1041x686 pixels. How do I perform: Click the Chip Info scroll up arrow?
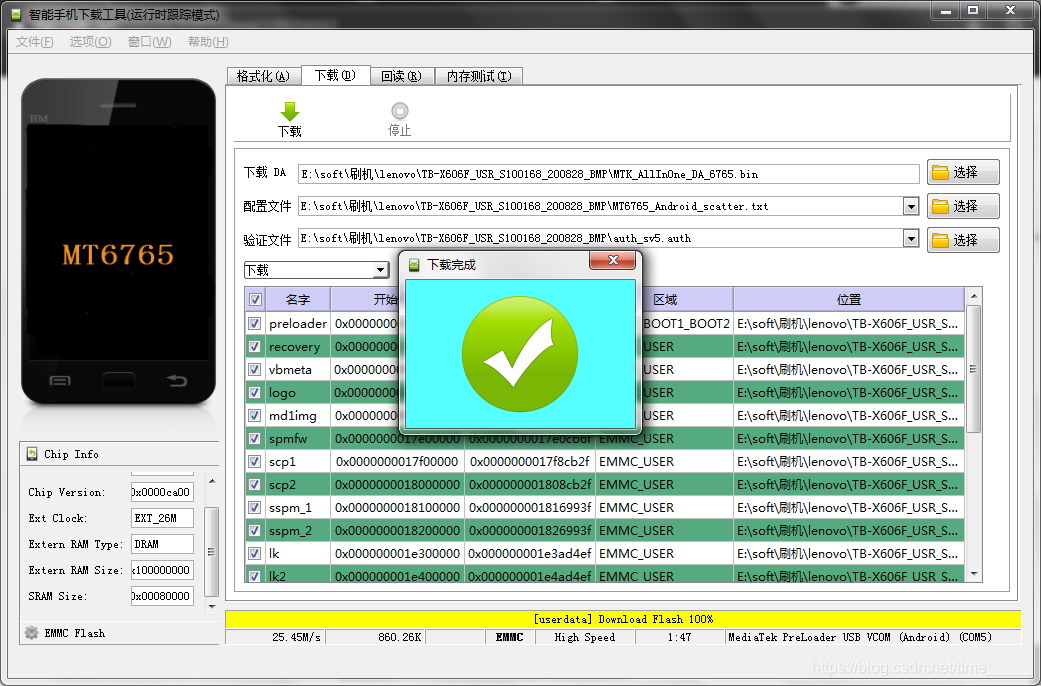point(212,481)
